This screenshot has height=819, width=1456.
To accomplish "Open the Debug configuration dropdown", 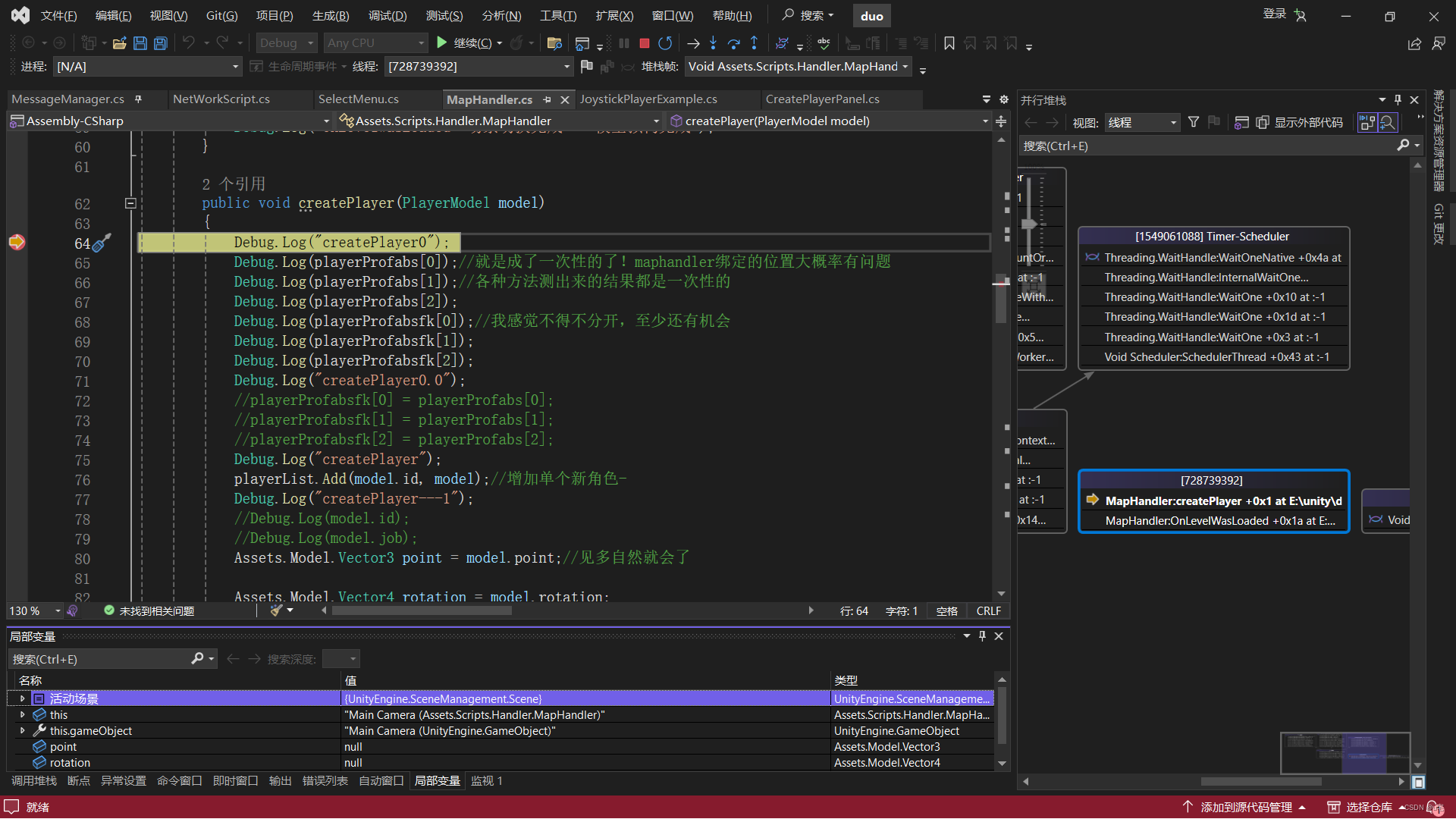I will (286, 43).
